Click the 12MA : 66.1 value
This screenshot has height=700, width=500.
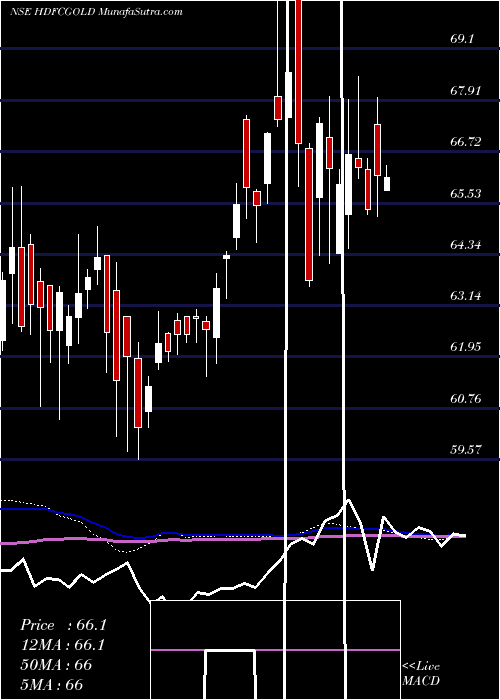pos(63,645)
